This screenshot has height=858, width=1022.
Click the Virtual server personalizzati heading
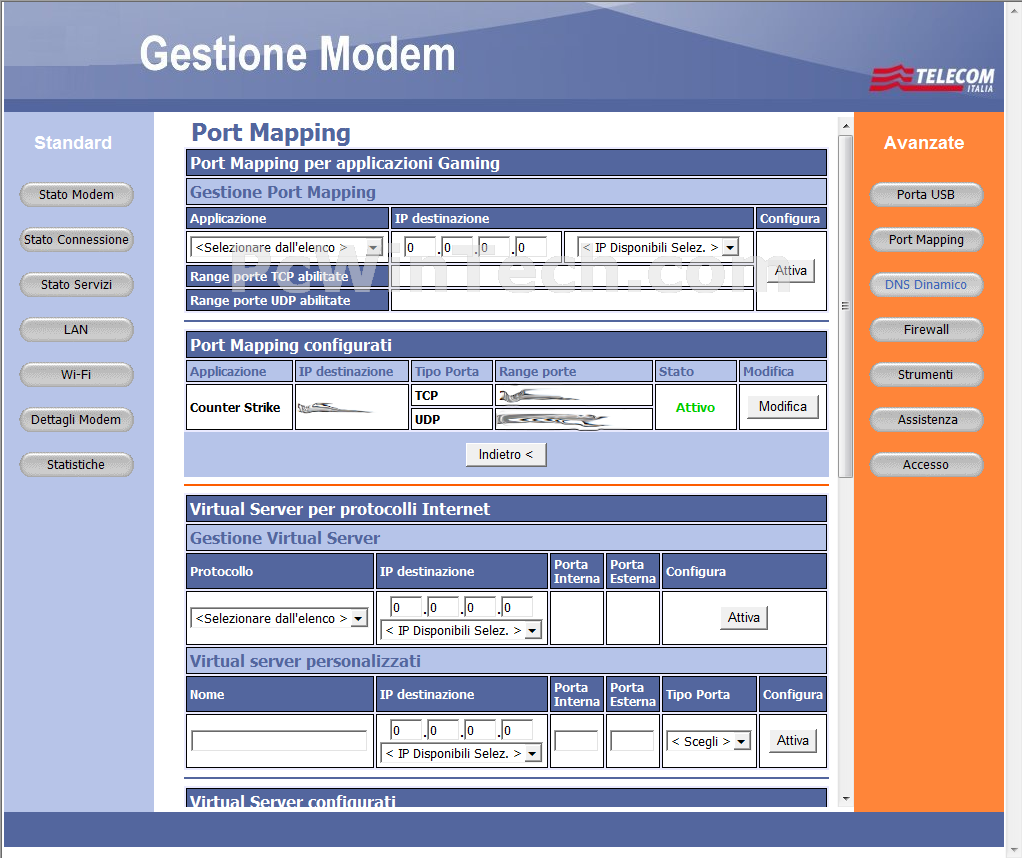(506, 661)
